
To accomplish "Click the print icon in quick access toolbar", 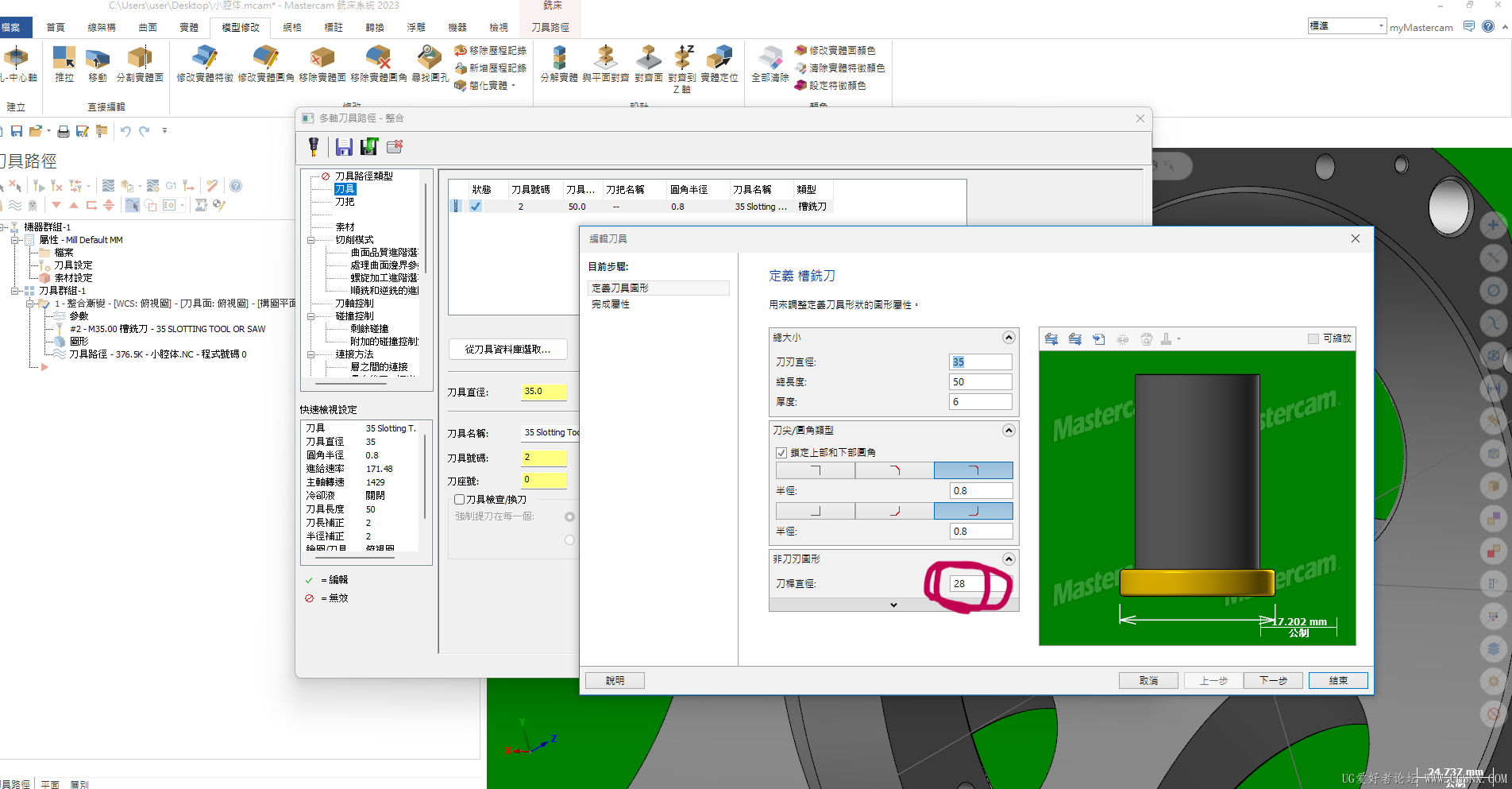I will (x=64, y=131).
